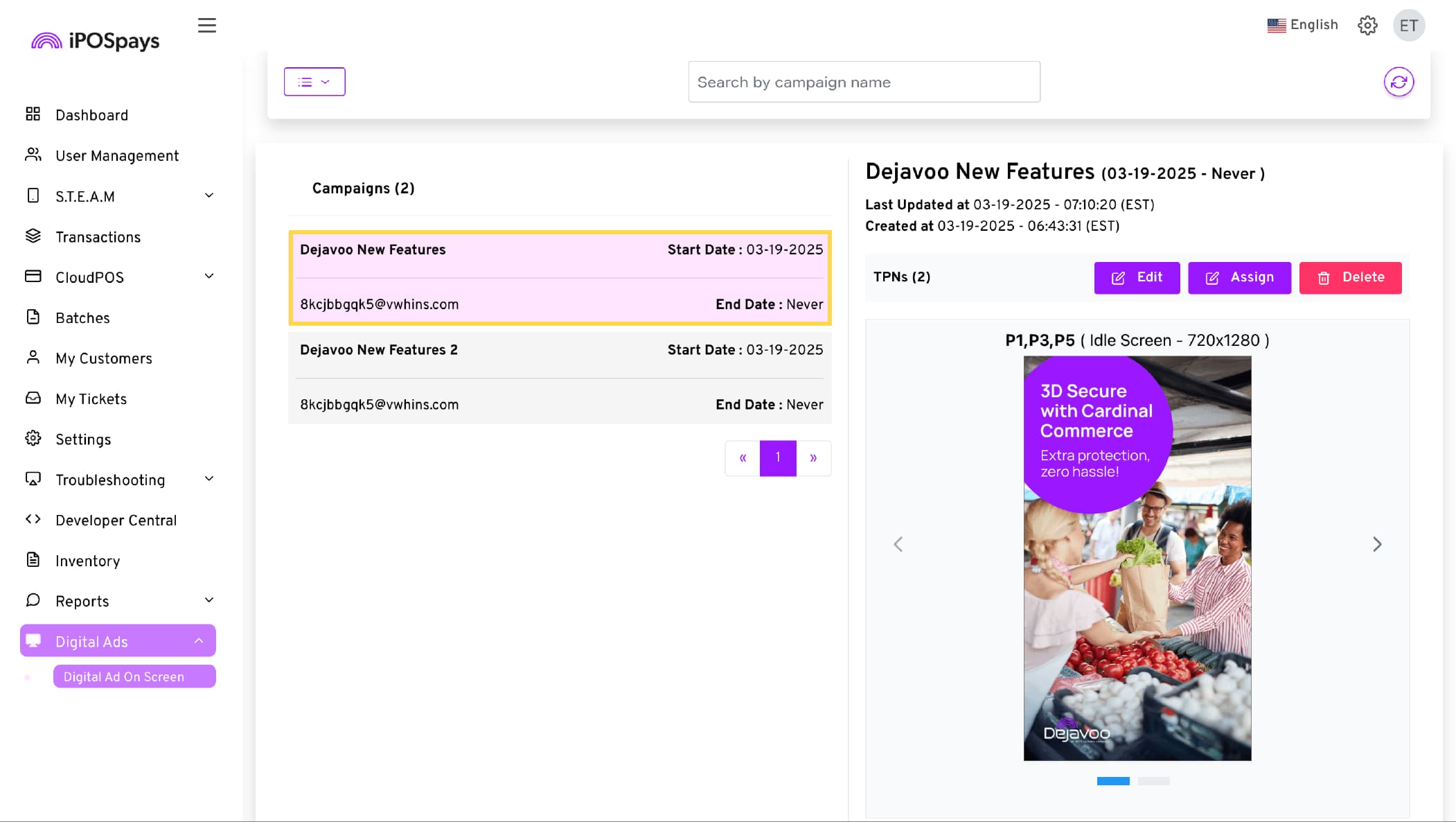
Task: Open the settings gear in top bar
Action: tap(1367, 26)
